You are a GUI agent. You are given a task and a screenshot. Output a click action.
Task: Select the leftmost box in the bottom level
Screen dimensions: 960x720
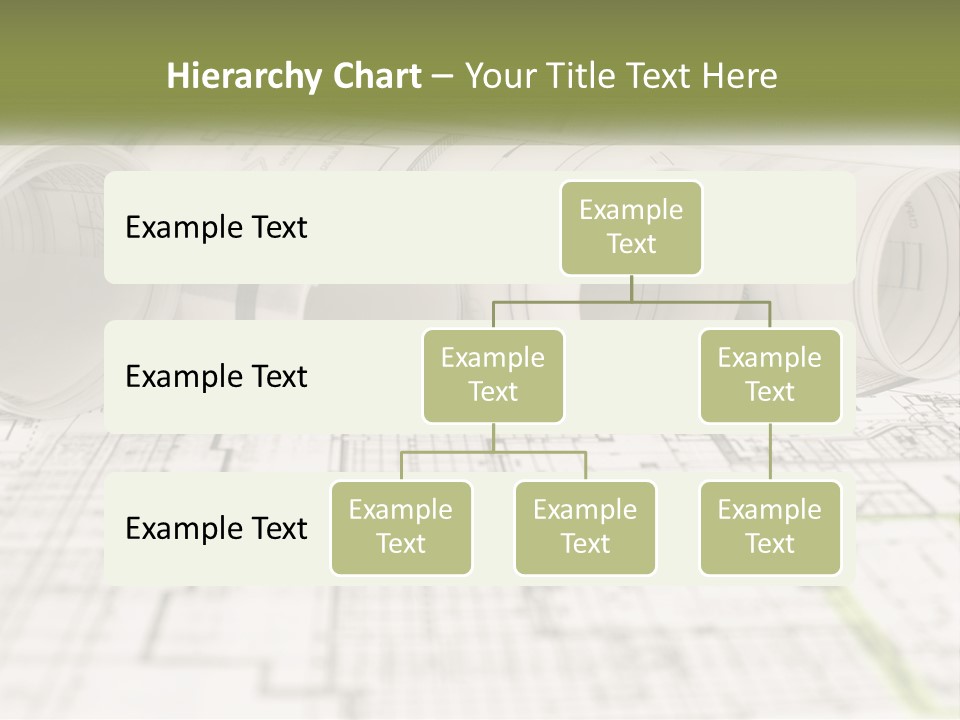click(401, 527)
